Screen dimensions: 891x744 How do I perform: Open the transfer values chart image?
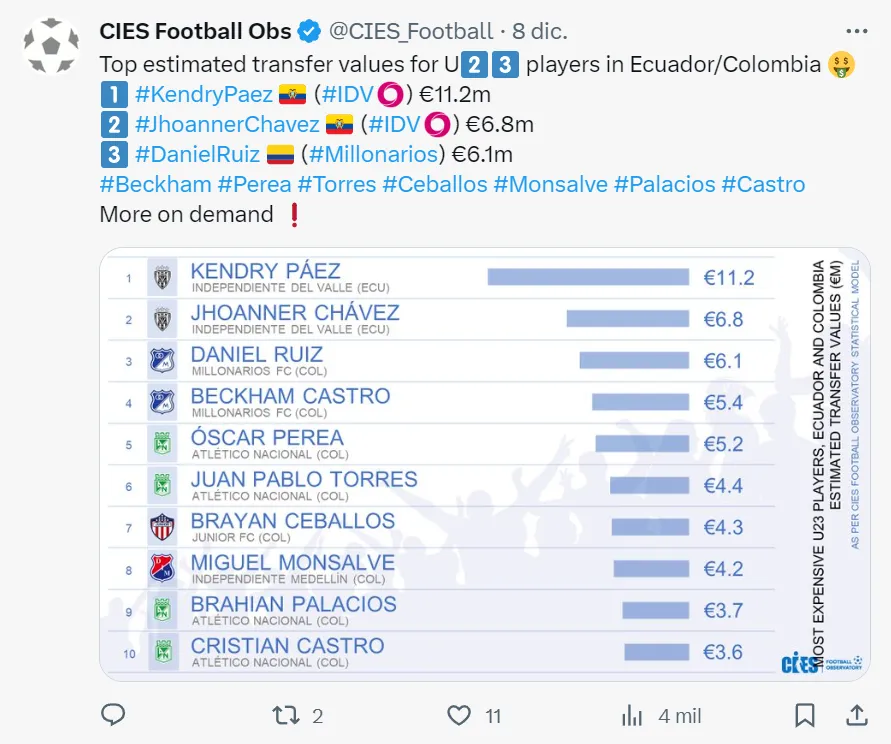(485, 464)
